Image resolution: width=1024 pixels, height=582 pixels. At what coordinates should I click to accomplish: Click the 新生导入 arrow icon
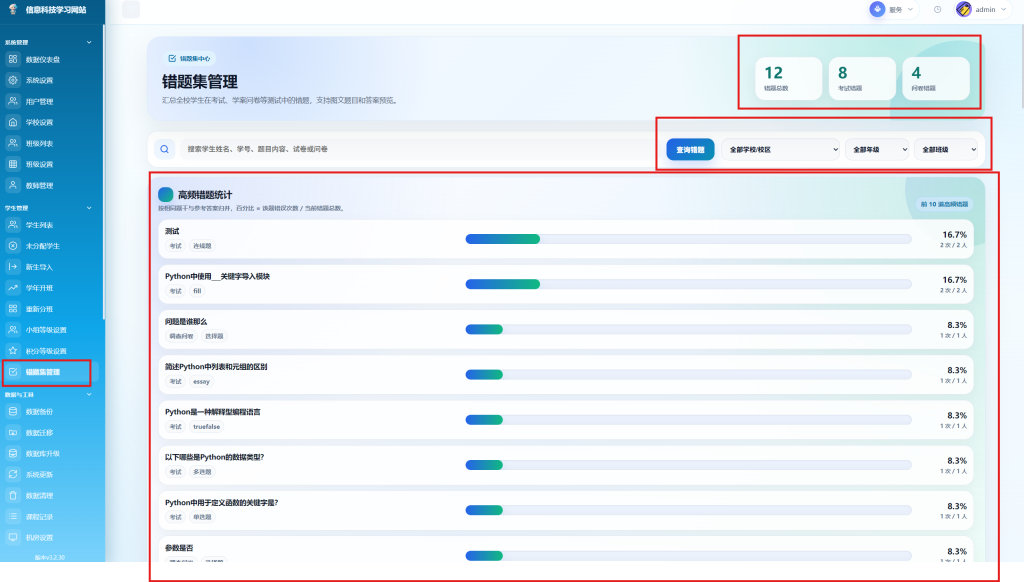(13, 267)
